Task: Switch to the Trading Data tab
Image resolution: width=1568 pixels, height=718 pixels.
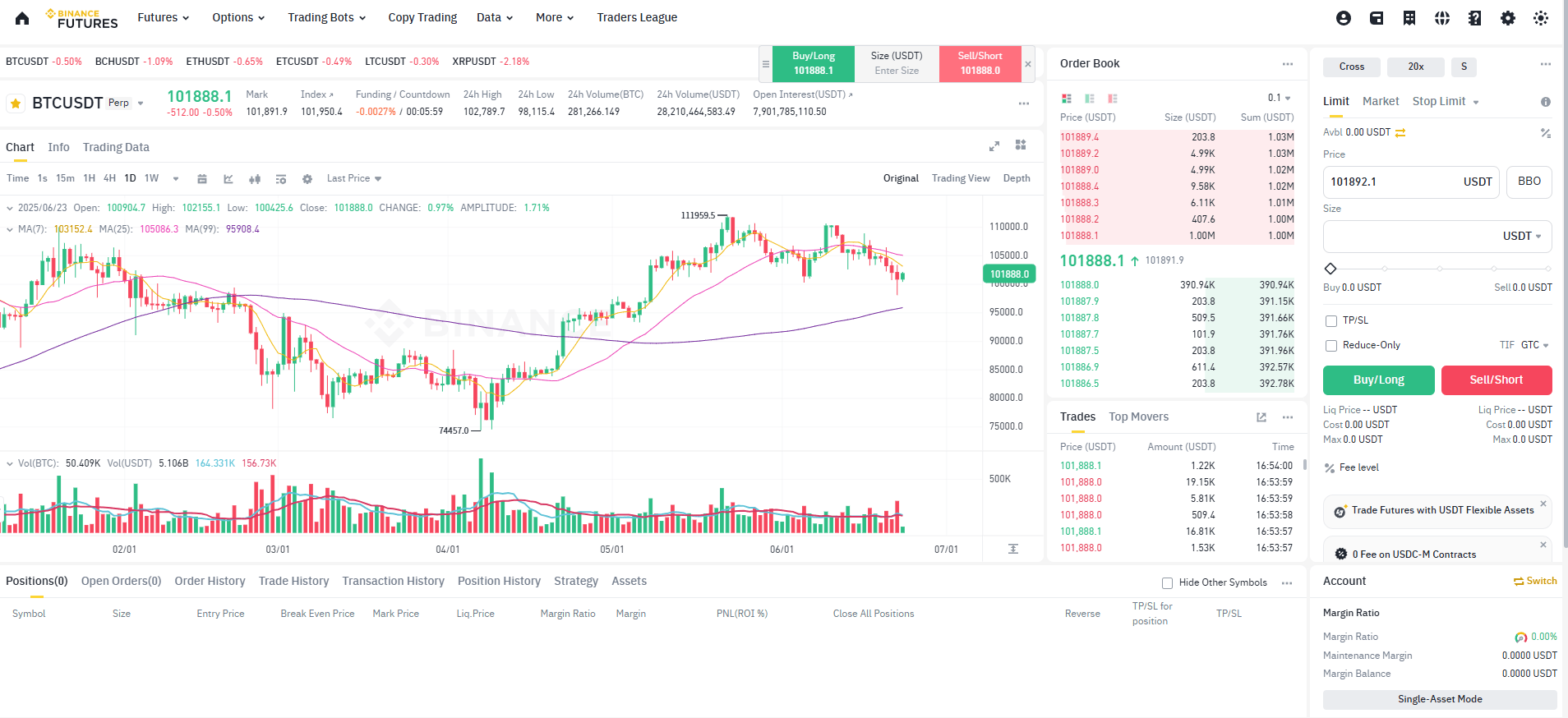Action: pos(116,147)
